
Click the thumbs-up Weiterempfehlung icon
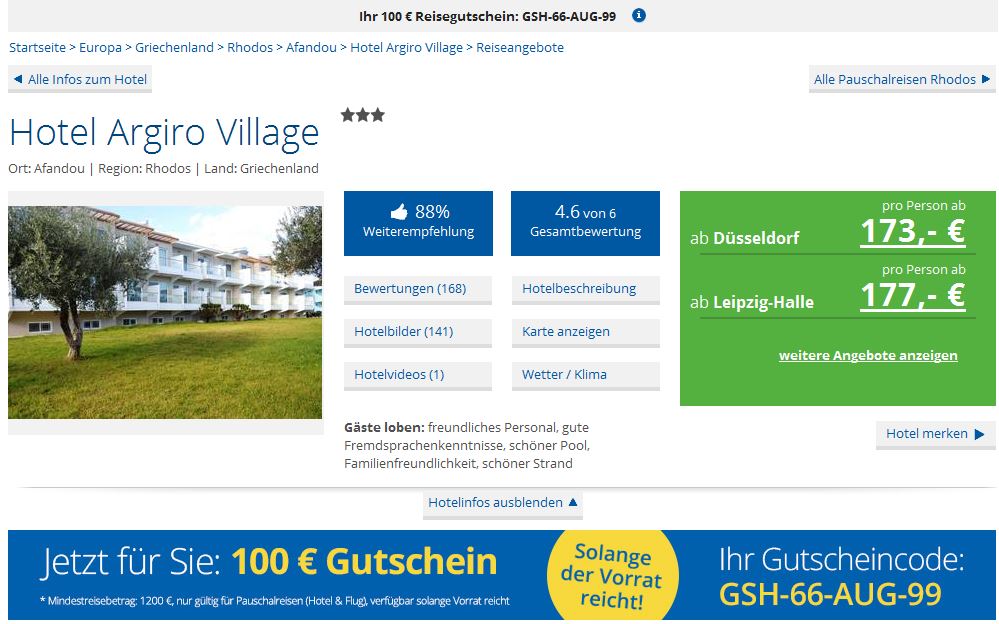399,211
